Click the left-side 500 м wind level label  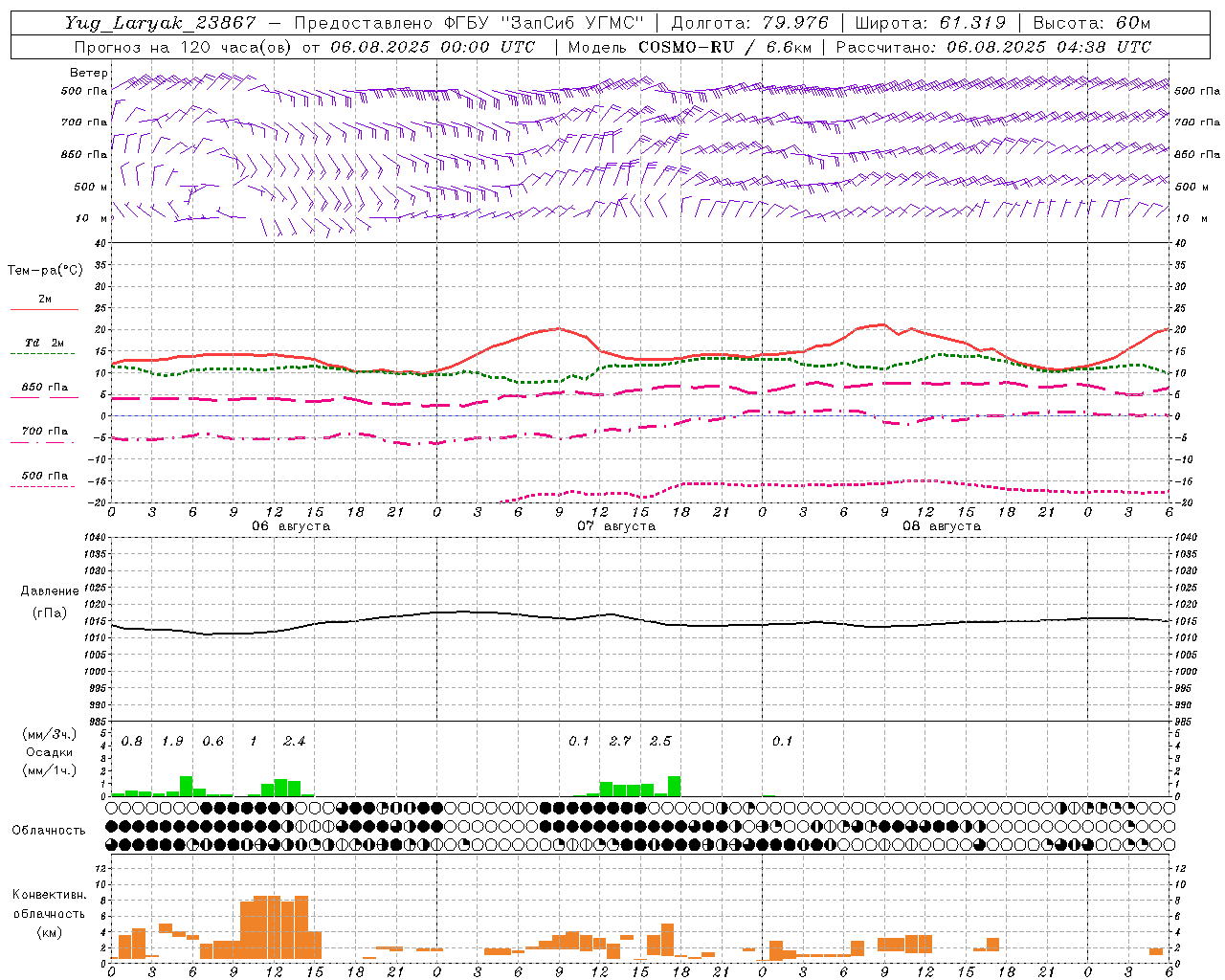pyautogui.click(x=91, y=187)
